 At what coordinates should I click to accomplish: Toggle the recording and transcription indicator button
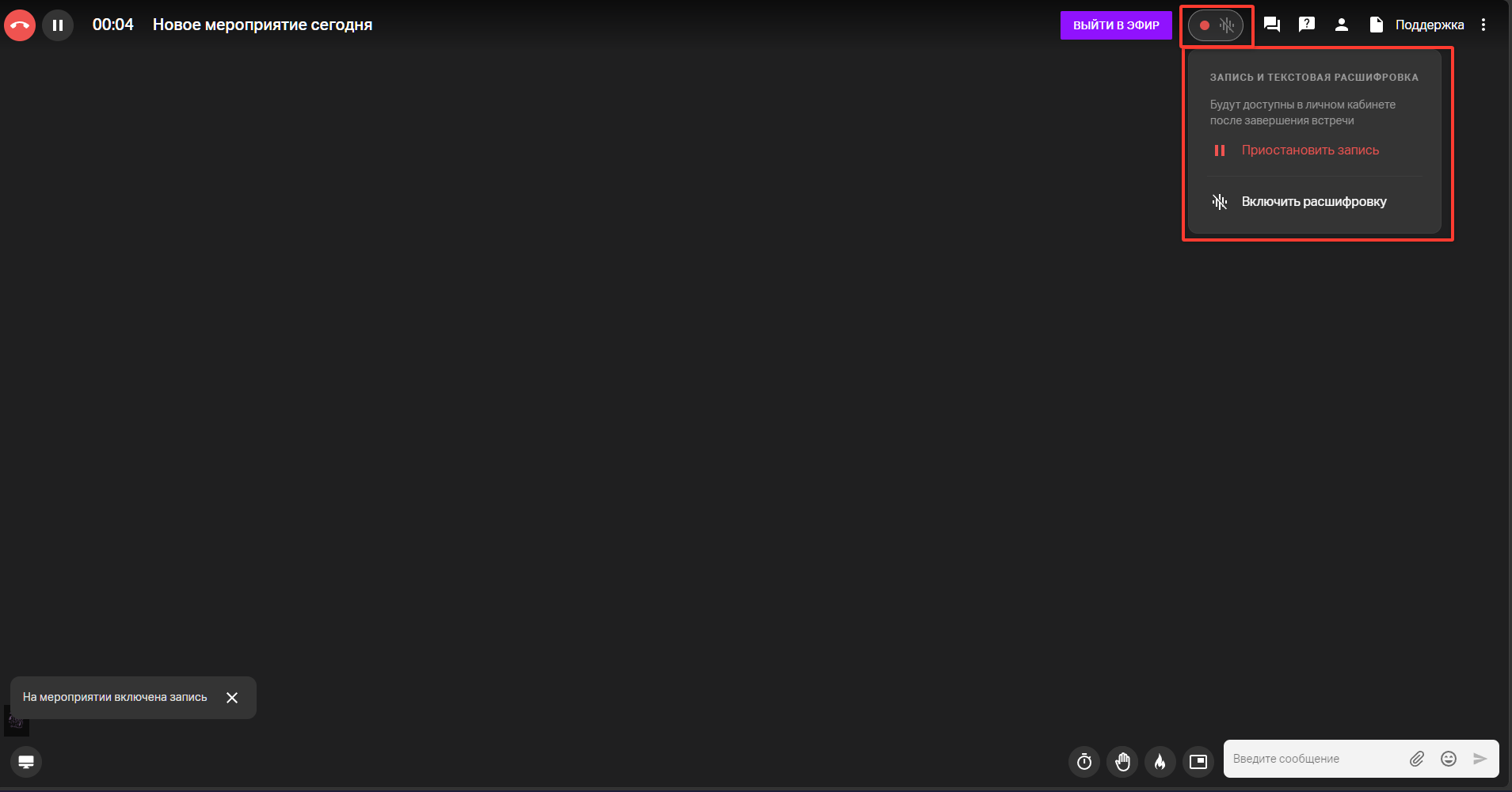point(1216,25)
